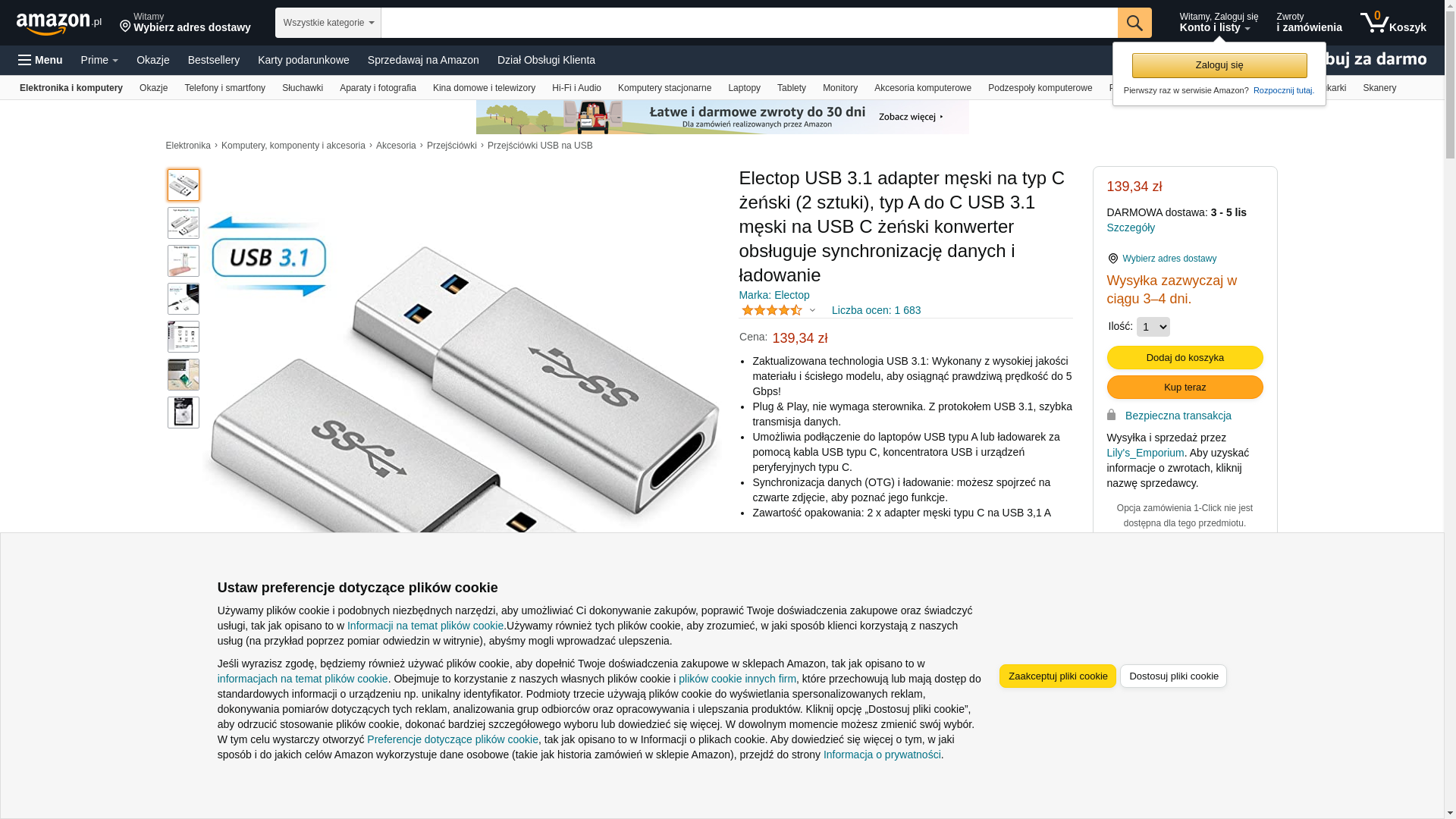
Task: Select the last product thumbnail
Action: [184, 413]
